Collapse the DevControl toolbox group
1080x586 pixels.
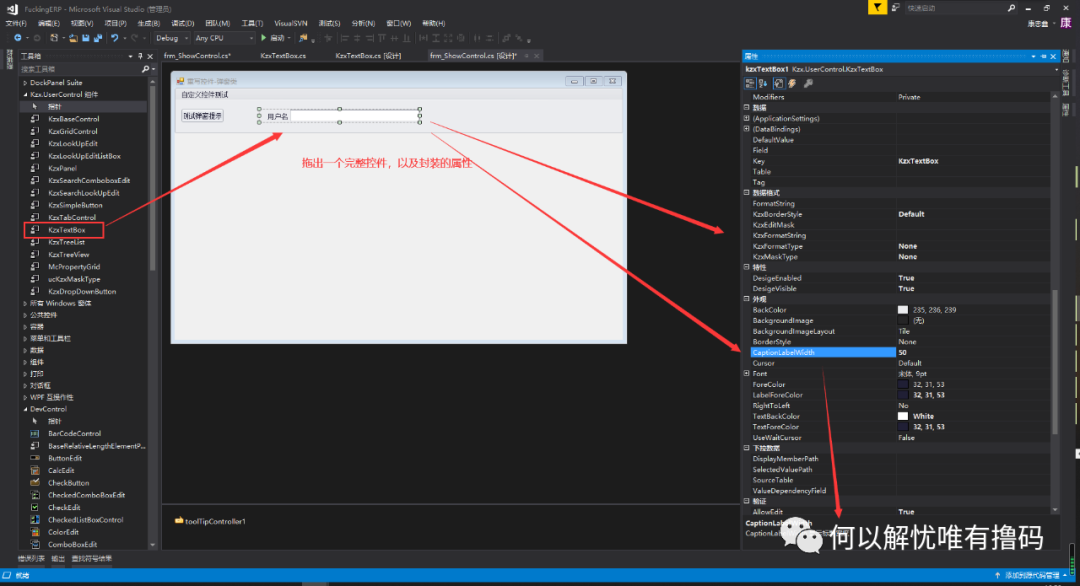click(25, 409)
